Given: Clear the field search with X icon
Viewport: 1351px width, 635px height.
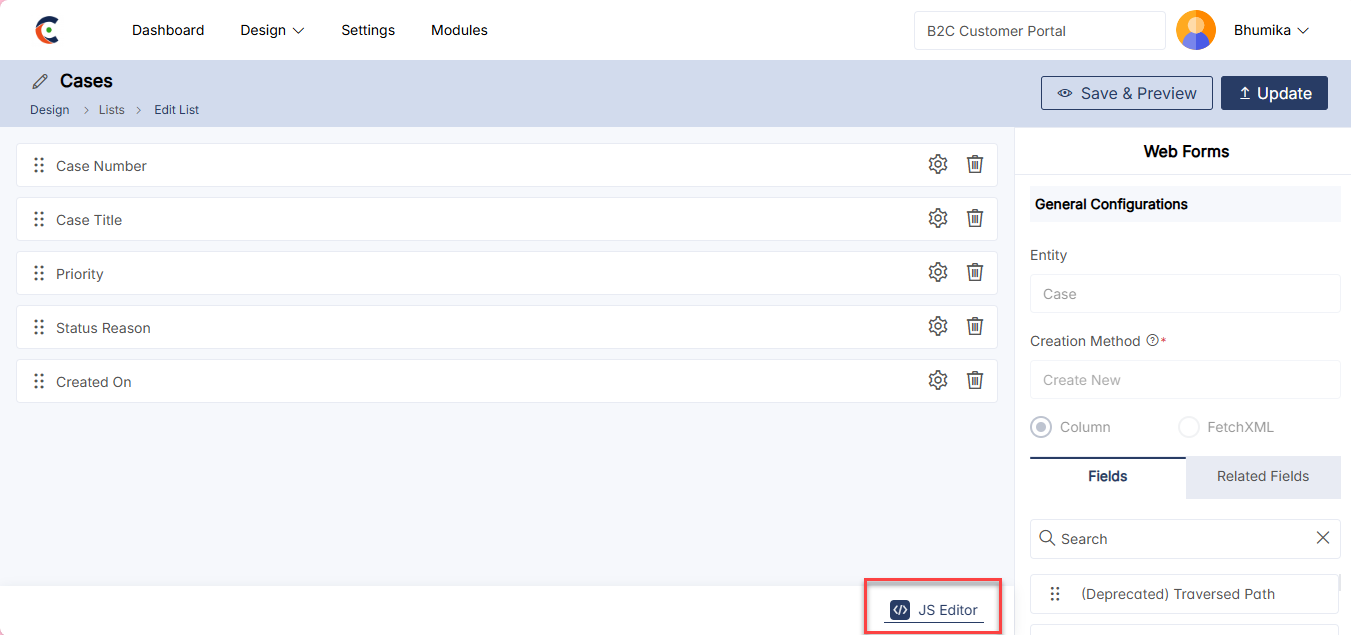Looking at the screenshot, I should tap(1322, 538).
